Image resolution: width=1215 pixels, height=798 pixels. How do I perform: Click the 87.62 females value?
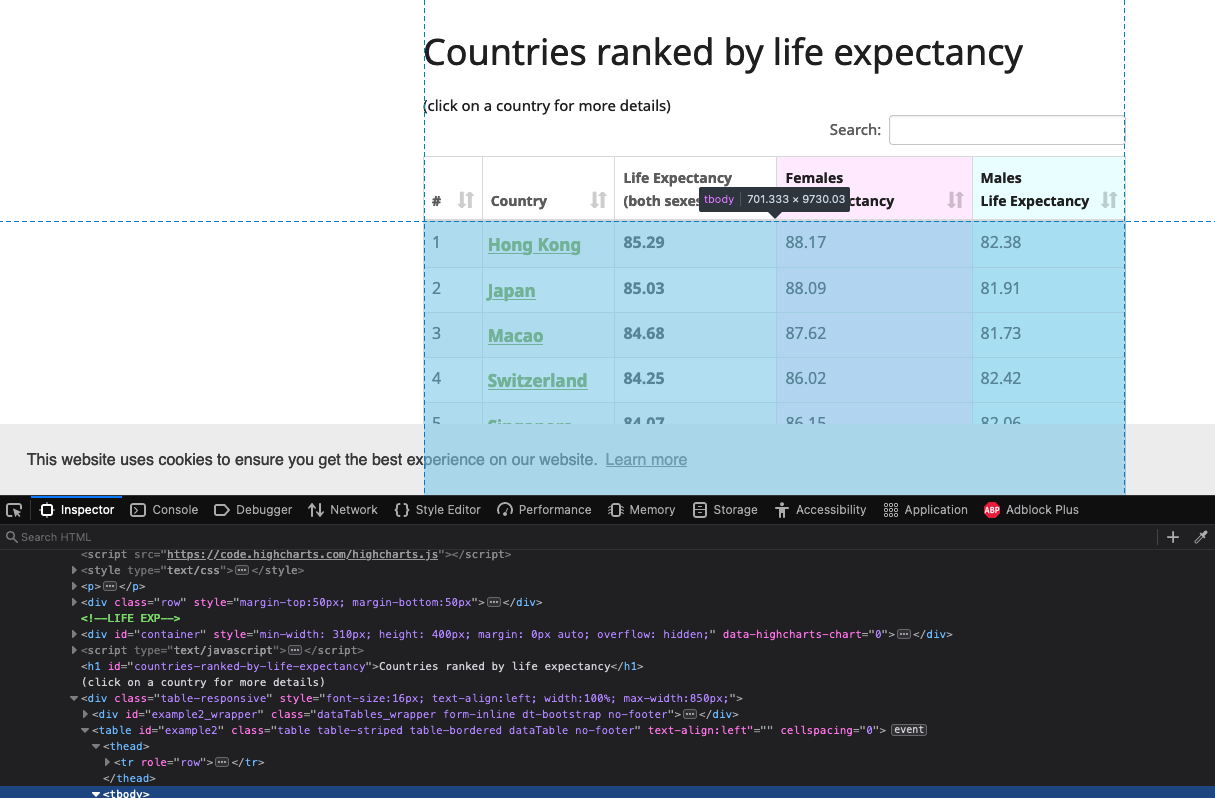806,333
